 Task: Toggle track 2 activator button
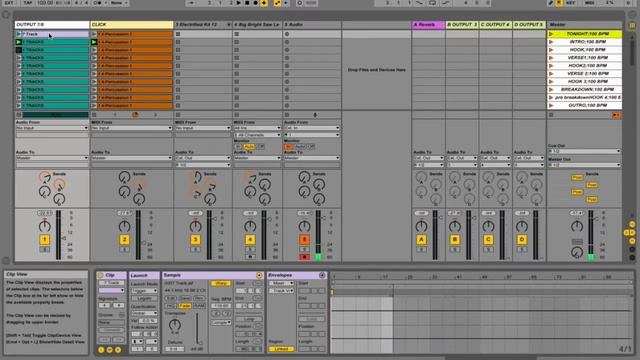point(124,240)
